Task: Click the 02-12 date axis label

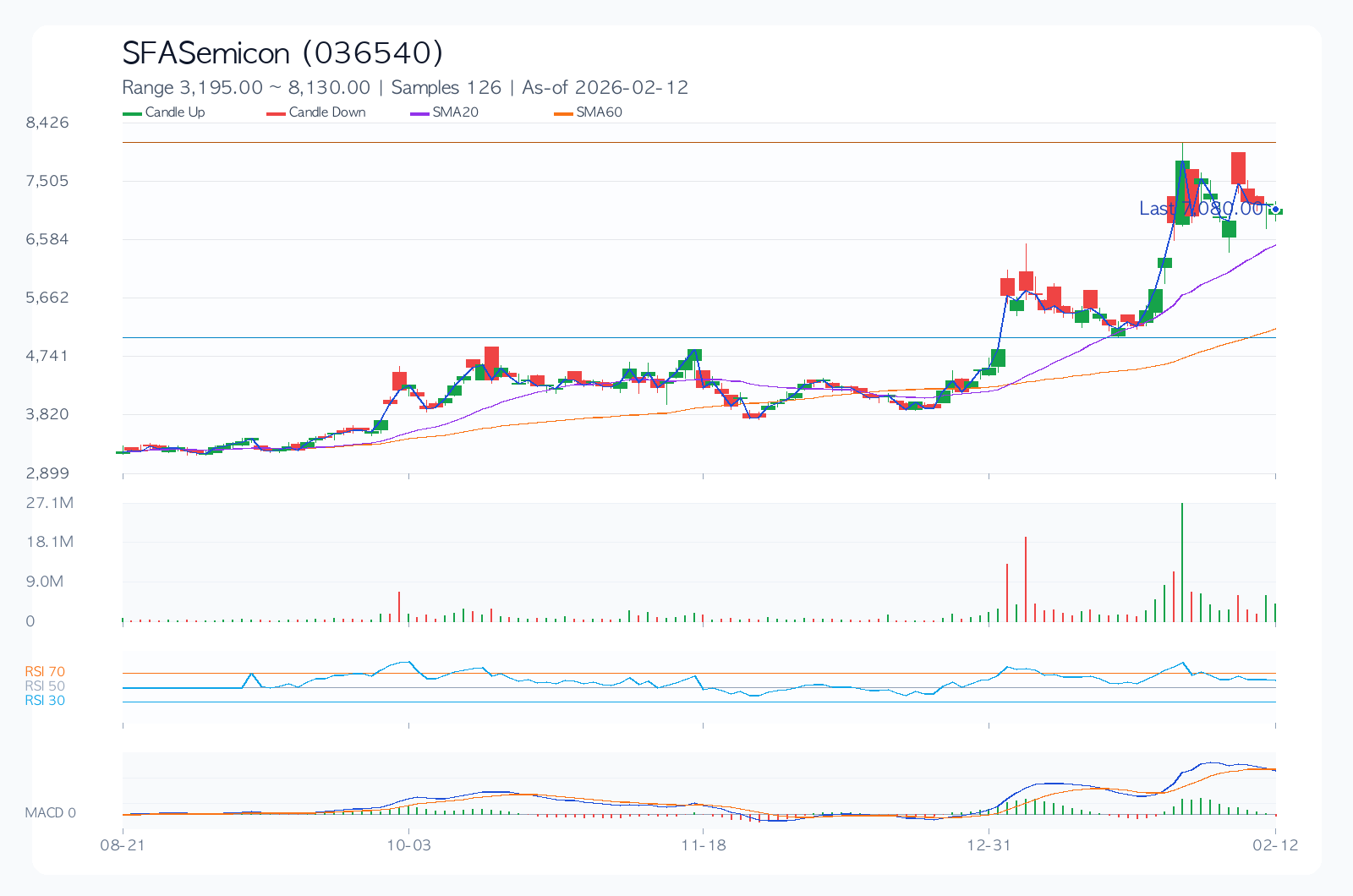Action: 1274,845
